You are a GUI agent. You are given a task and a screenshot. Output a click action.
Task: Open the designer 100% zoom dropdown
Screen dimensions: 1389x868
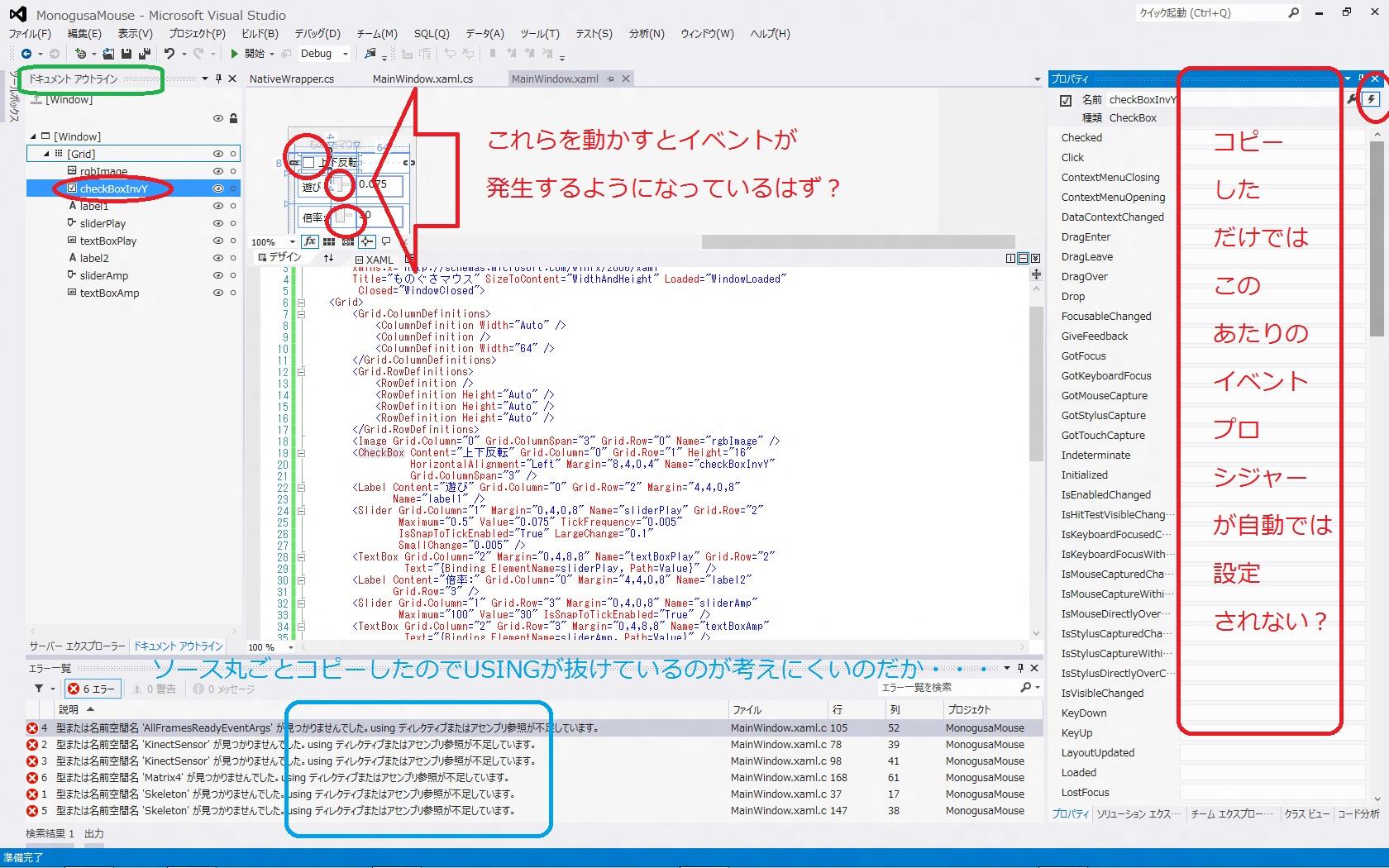292,242
